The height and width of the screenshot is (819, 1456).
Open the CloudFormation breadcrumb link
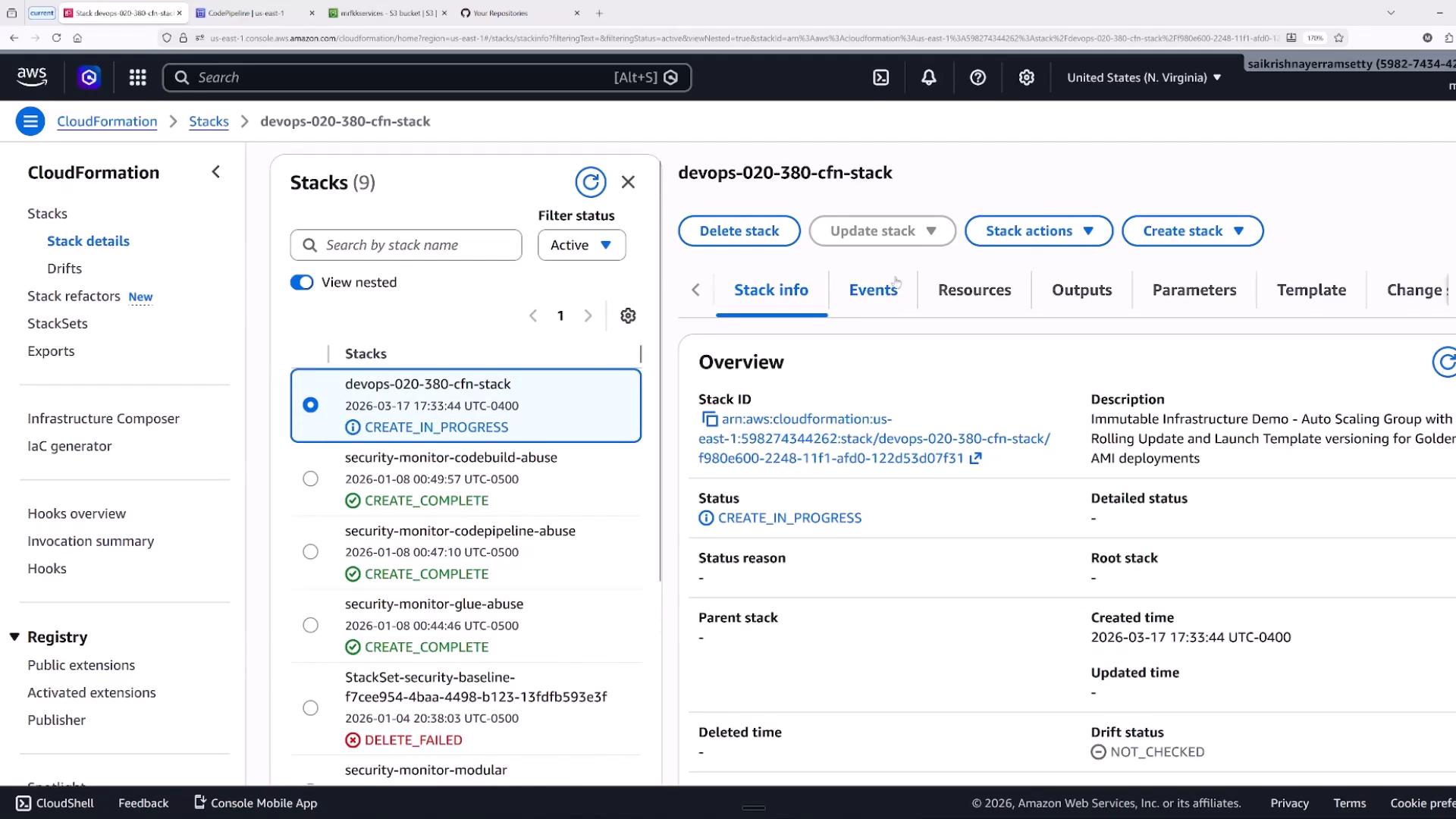(107, 121)
